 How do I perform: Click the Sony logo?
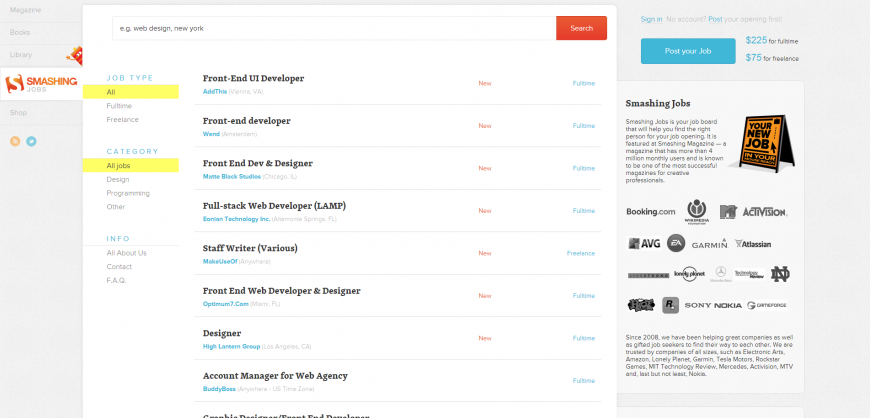click(x=698, y=305)
